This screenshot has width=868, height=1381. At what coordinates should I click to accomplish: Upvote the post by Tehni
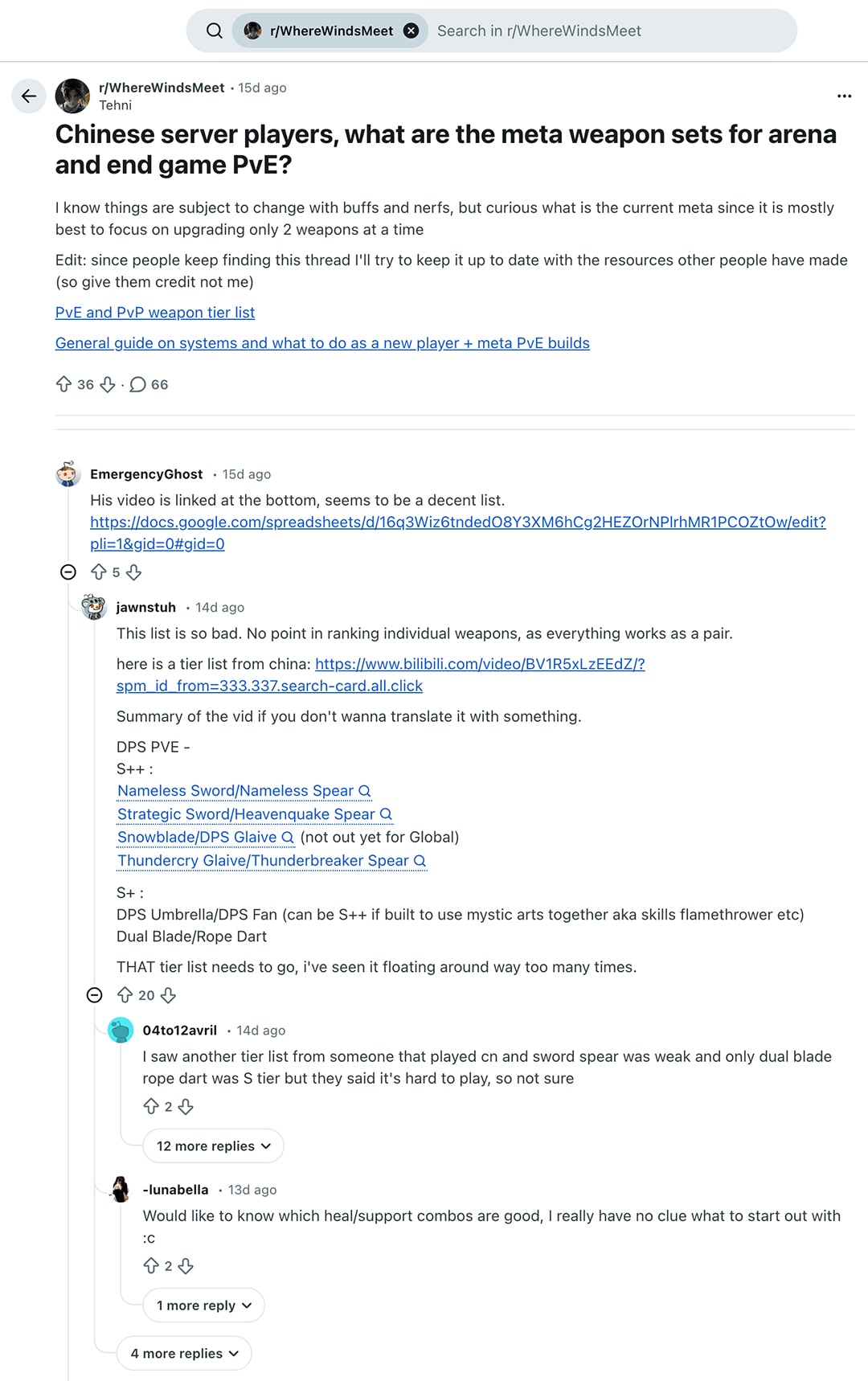tap(65, 385)
